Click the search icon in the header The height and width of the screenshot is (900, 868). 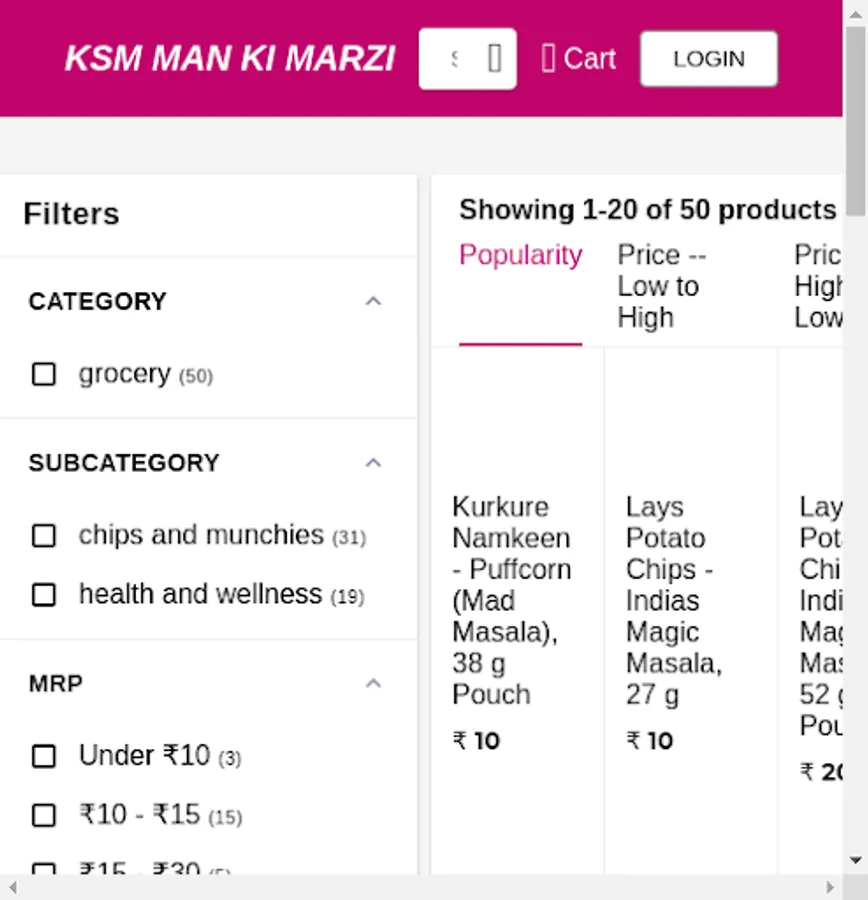coord(494,59)
